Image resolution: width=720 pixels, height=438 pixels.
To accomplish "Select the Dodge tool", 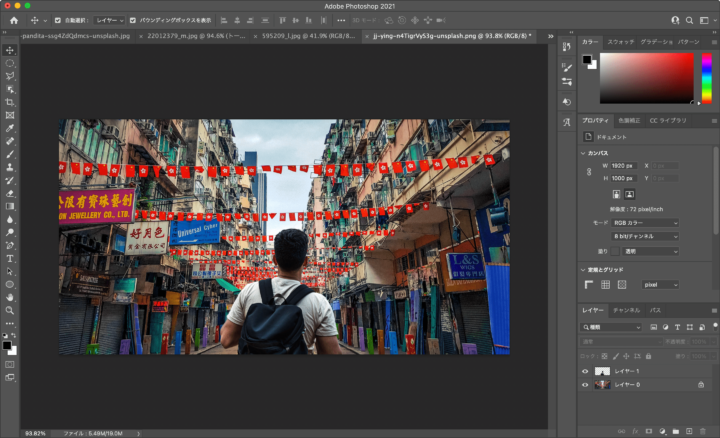I will click(10, 232).
